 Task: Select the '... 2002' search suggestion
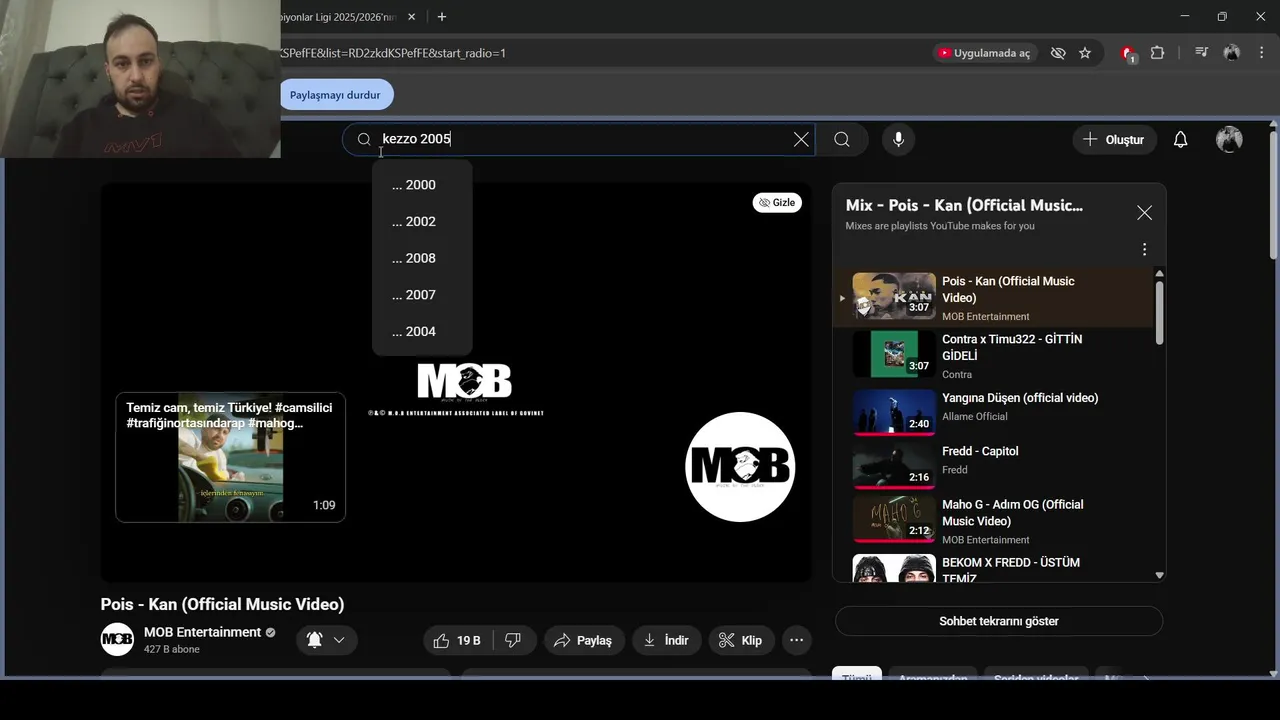[422, 222]
